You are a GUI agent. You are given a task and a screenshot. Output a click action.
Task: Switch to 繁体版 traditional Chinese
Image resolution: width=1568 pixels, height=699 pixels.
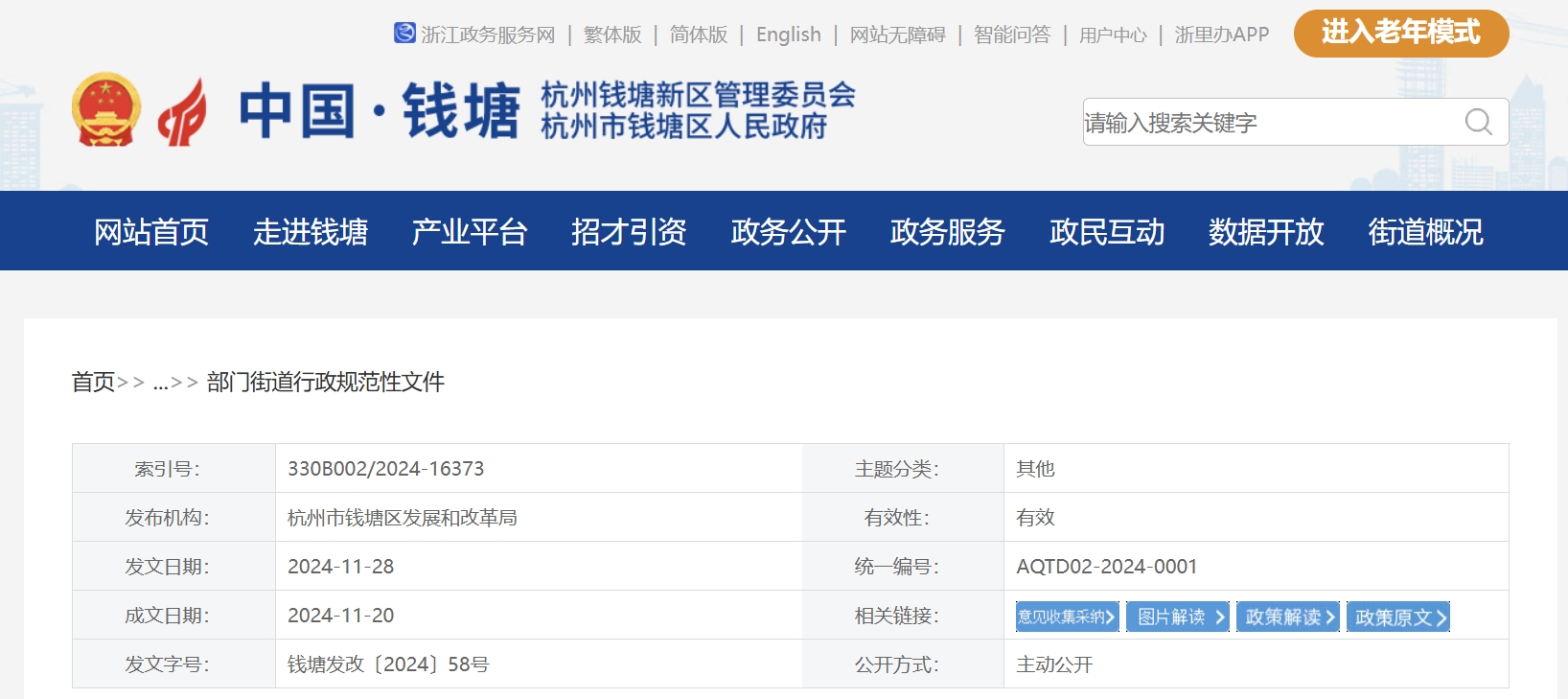612,35
